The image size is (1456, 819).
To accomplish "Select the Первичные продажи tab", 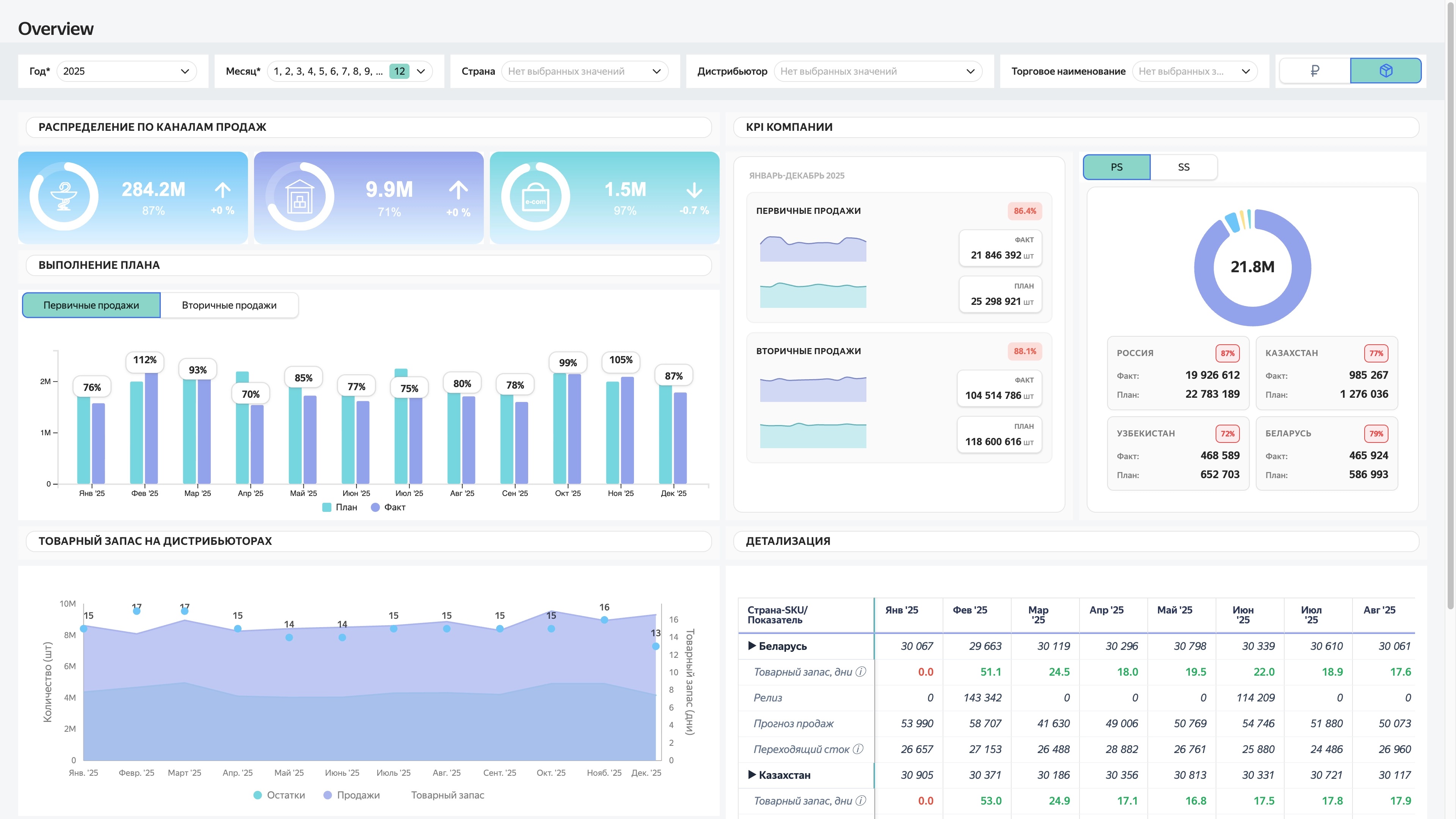I will click(91, 305).
